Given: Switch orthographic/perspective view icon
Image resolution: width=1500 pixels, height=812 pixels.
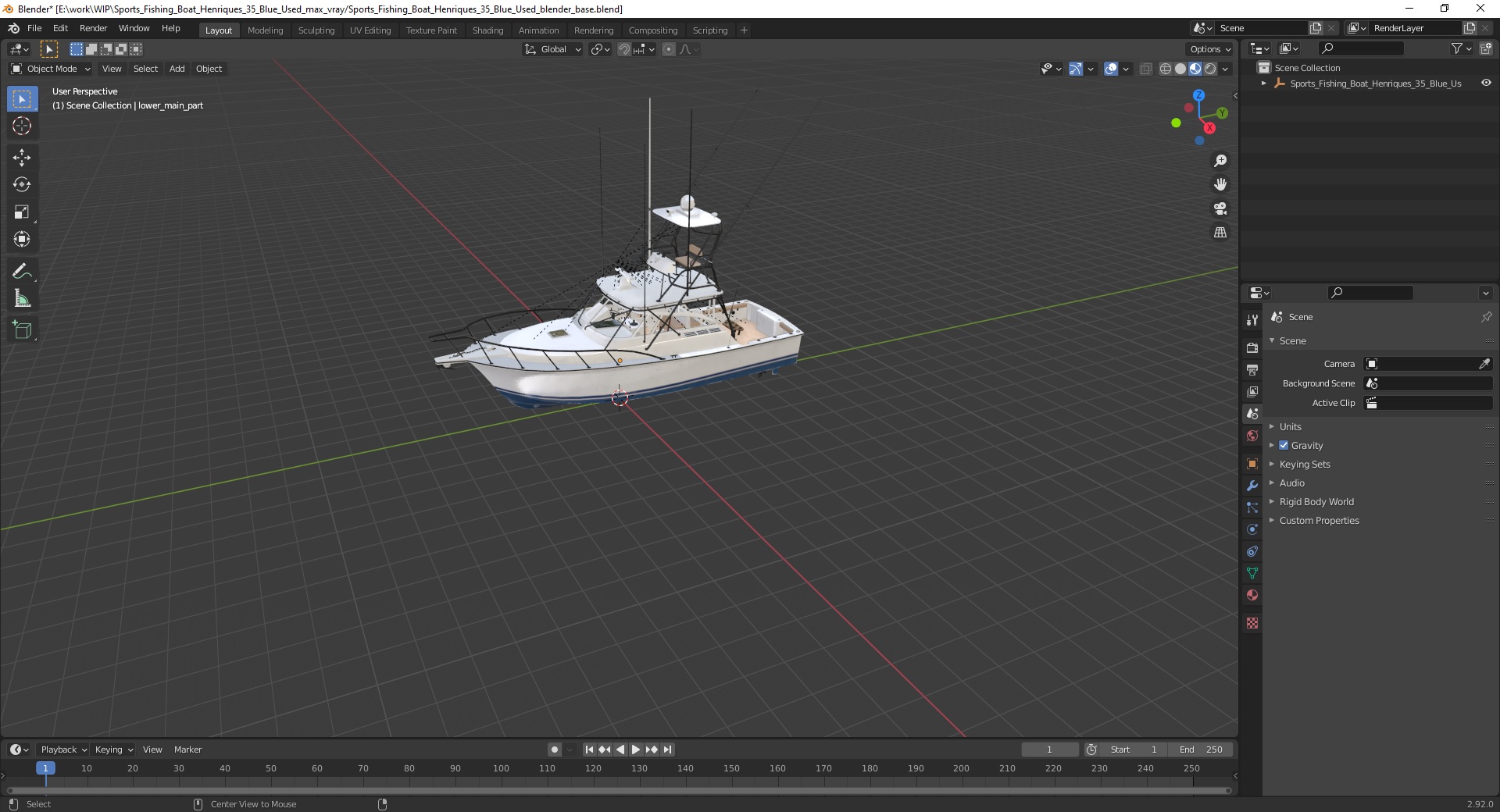Looking at the screenshot, I should point(1220,233).
